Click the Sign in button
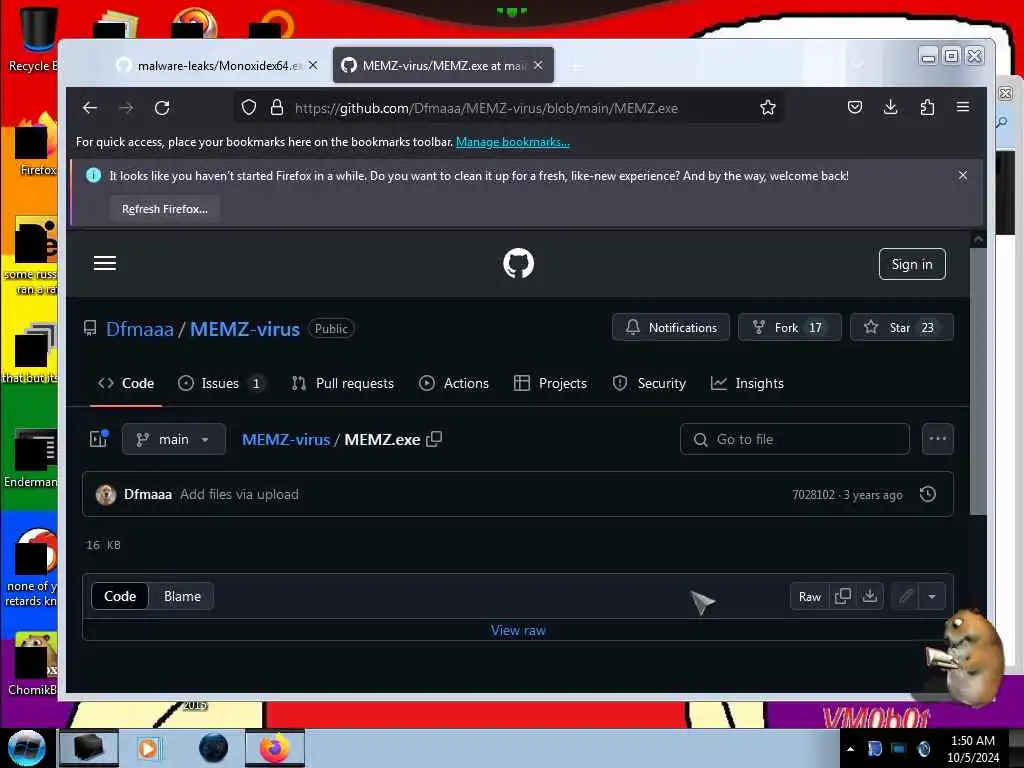 tap(912, 264)
